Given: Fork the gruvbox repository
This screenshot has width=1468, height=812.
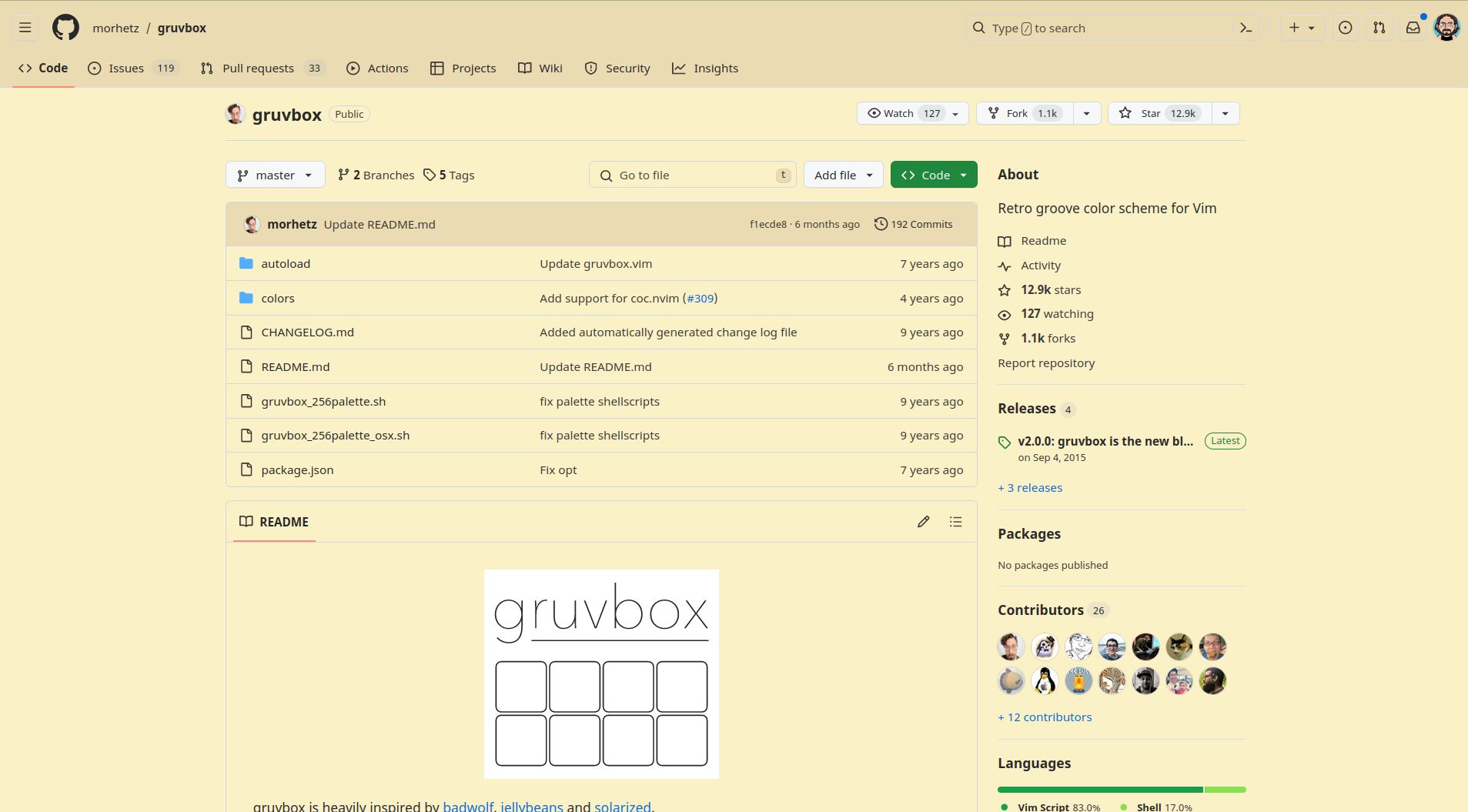Looking at the screenshot, I should pyautogui.click(x=1025, y=113).
